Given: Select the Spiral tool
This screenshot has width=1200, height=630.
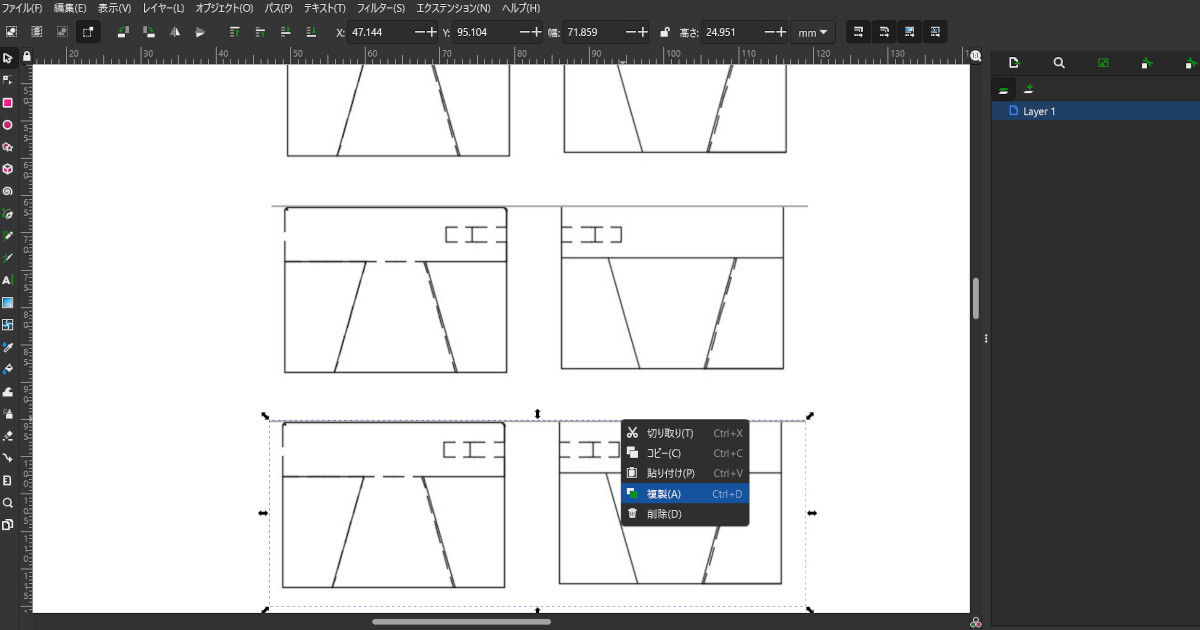Looking at the screenshot, I should 7,191.
